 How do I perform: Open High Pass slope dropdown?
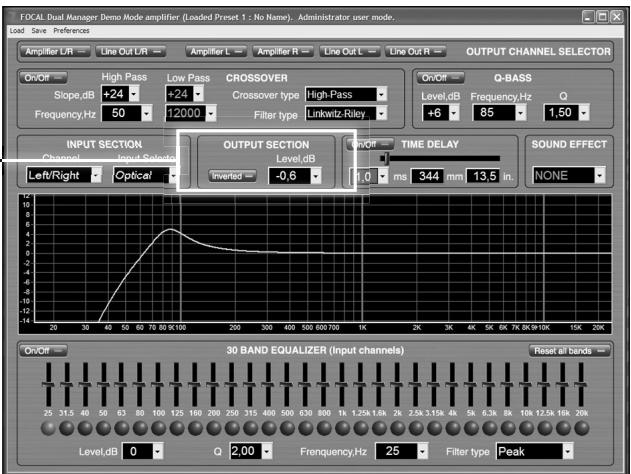(x=134, y=94)
